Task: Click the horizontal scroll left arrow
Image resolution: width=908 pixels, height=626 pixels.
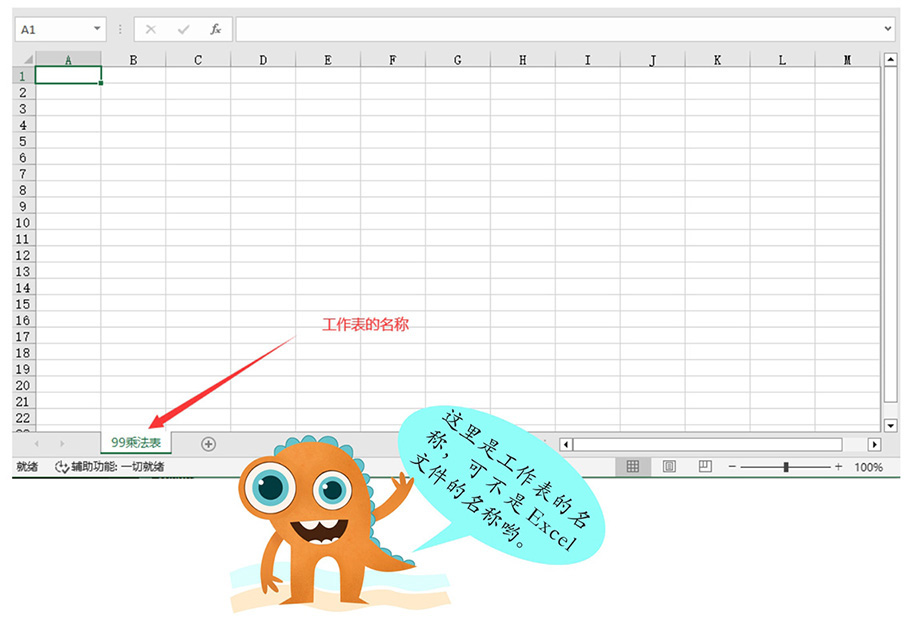Action: (x=566, y=445)
